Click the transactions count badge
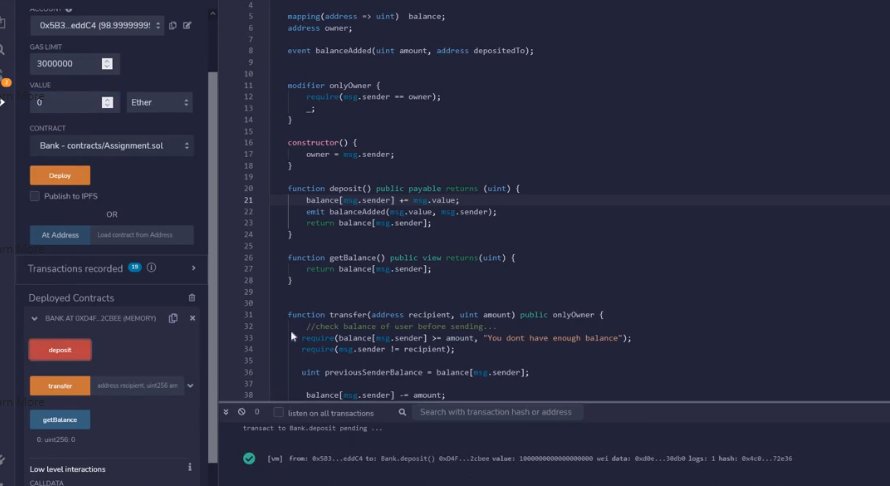Screen dimensions: 890x486 coord(135,267)
